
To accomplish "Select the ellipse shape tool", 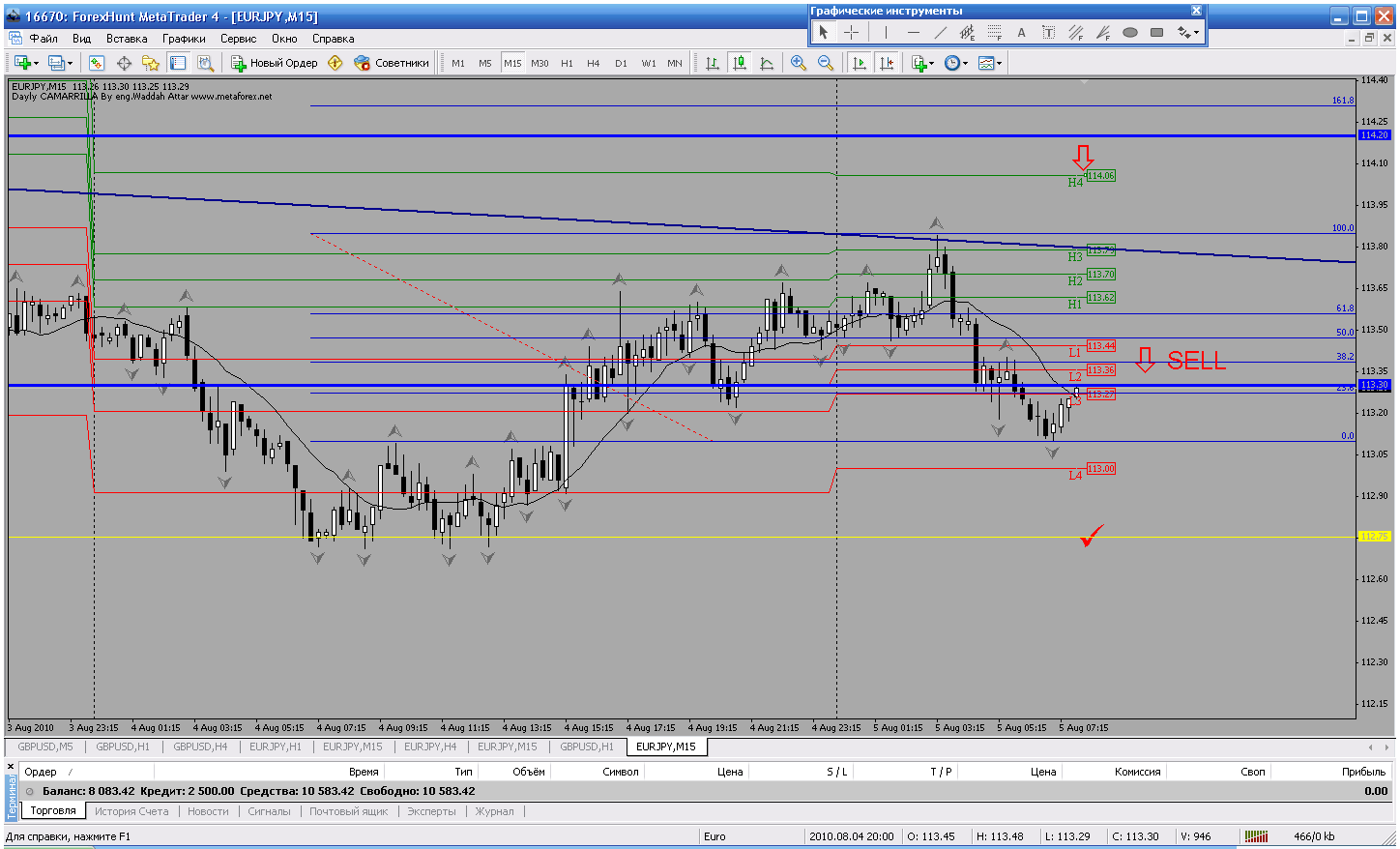I will 1129,32.
